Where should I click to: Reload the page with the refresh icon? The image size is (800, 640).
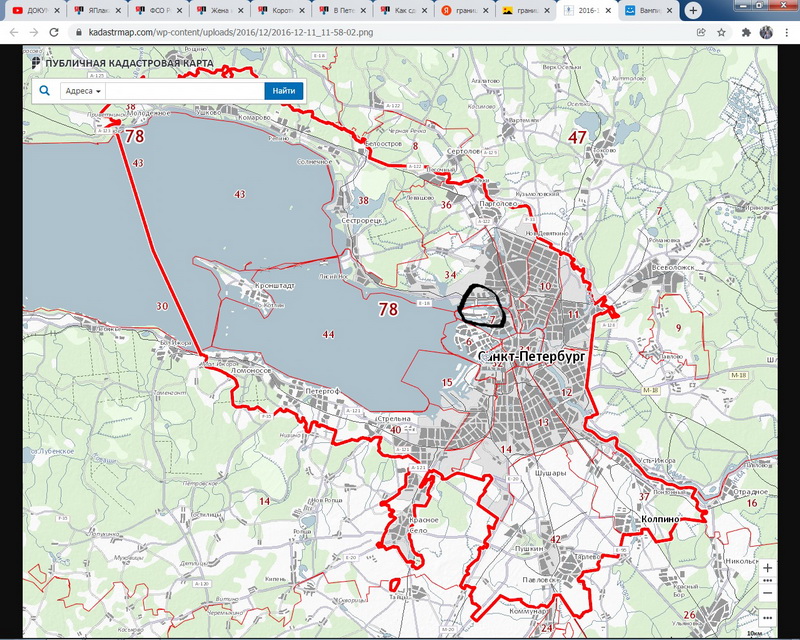[54, 32]
